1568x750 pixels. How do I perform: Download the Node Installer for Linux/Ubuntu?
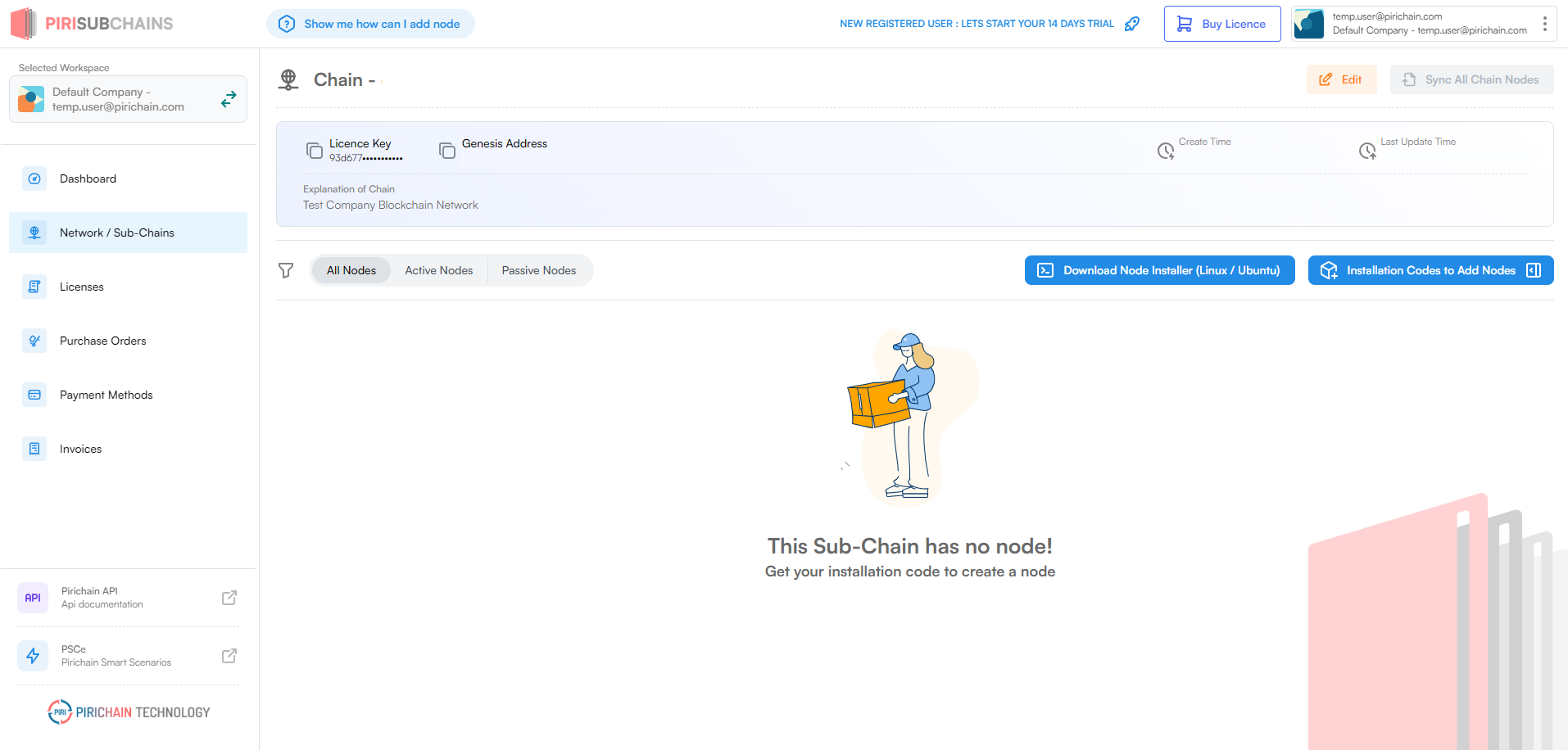1159,270
